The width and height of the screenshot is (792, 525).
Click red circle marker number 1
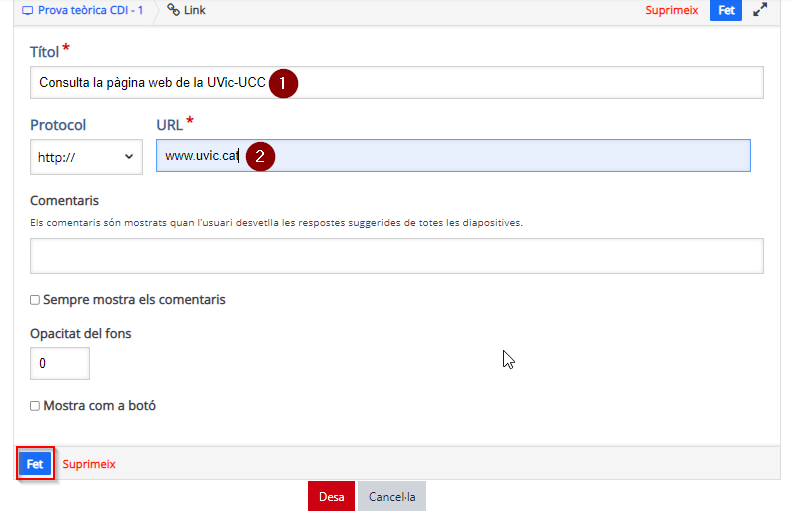click(283, 83)
